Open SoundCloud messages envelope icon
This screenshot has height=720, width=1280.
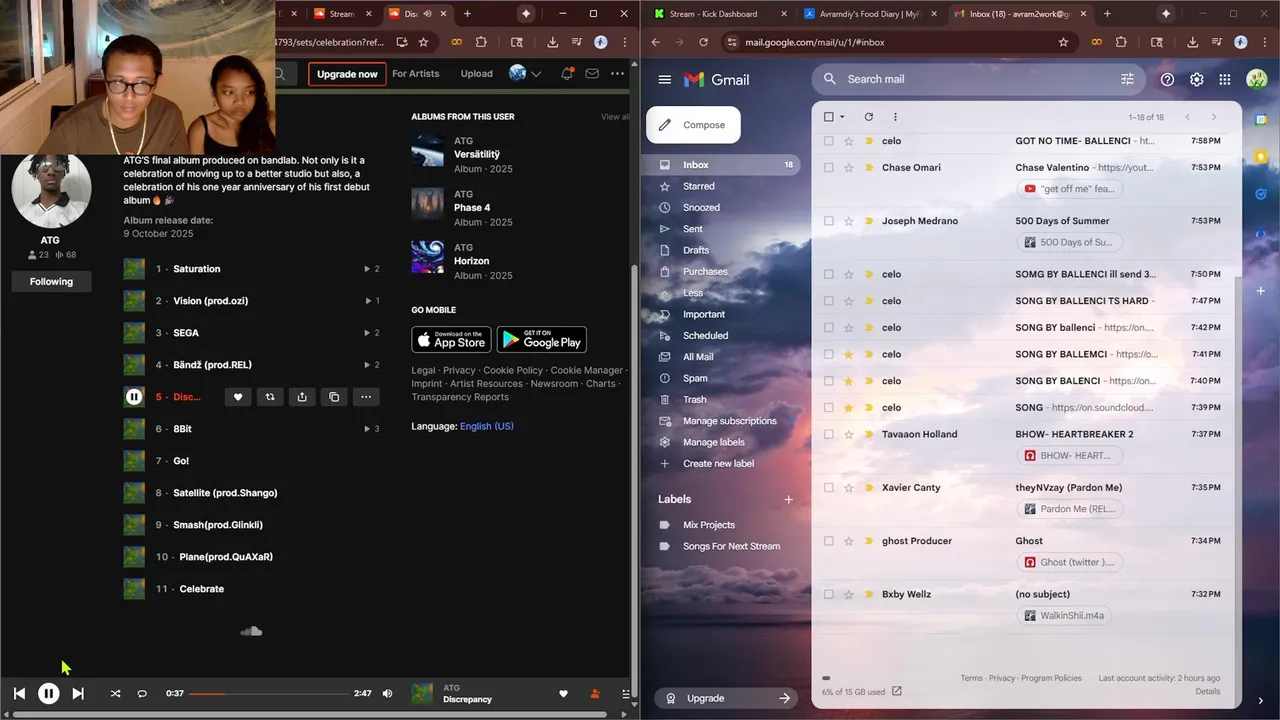pyautogui.click(x=592, y=74)
